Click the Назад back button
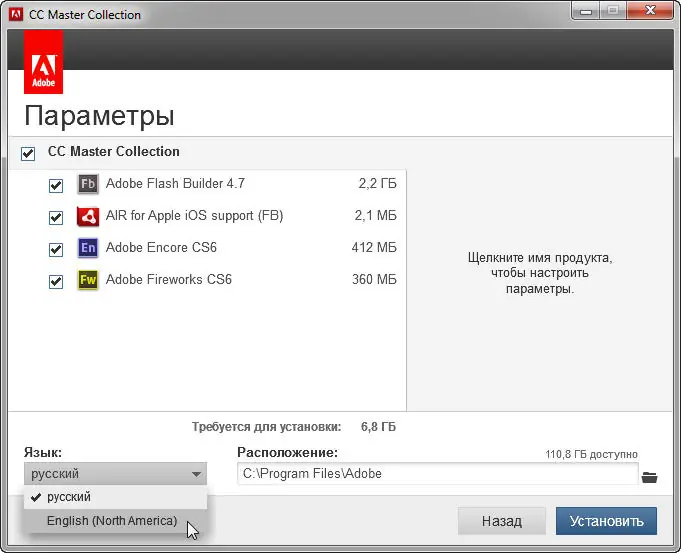This screenshot has width=681, height=553. point(502,521)
